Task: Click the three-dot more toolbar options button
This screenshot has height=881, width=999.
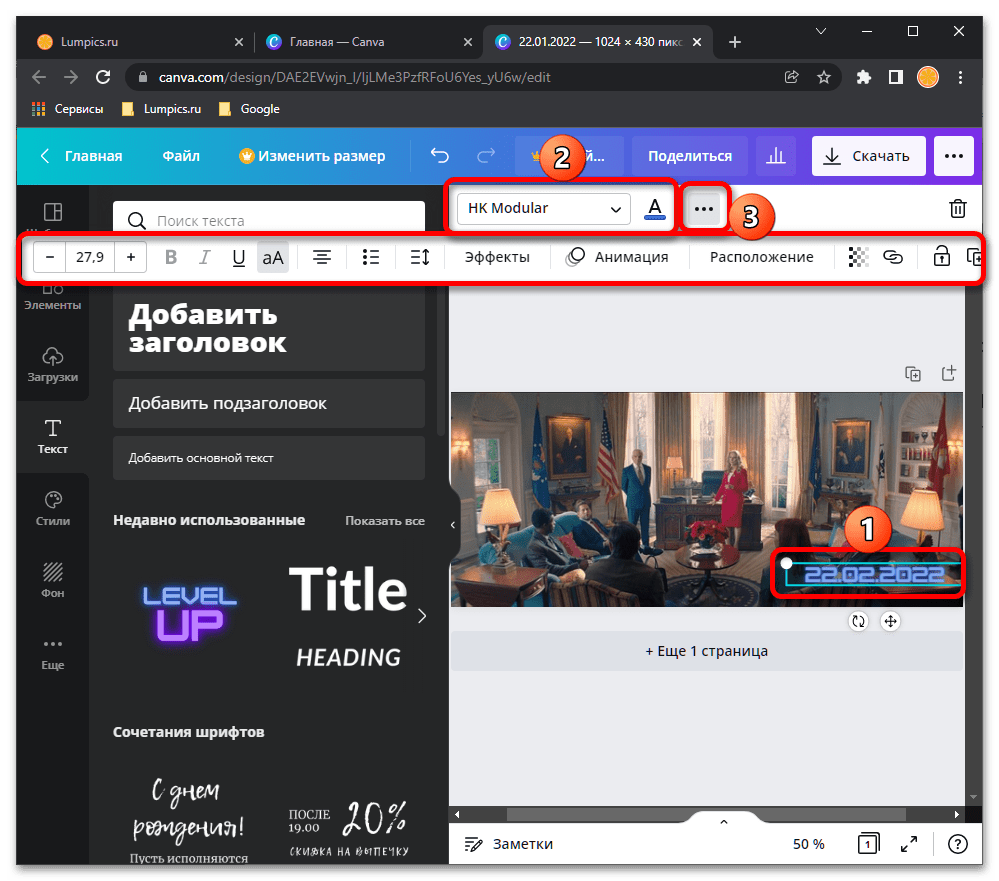Action: coord(704,209)
